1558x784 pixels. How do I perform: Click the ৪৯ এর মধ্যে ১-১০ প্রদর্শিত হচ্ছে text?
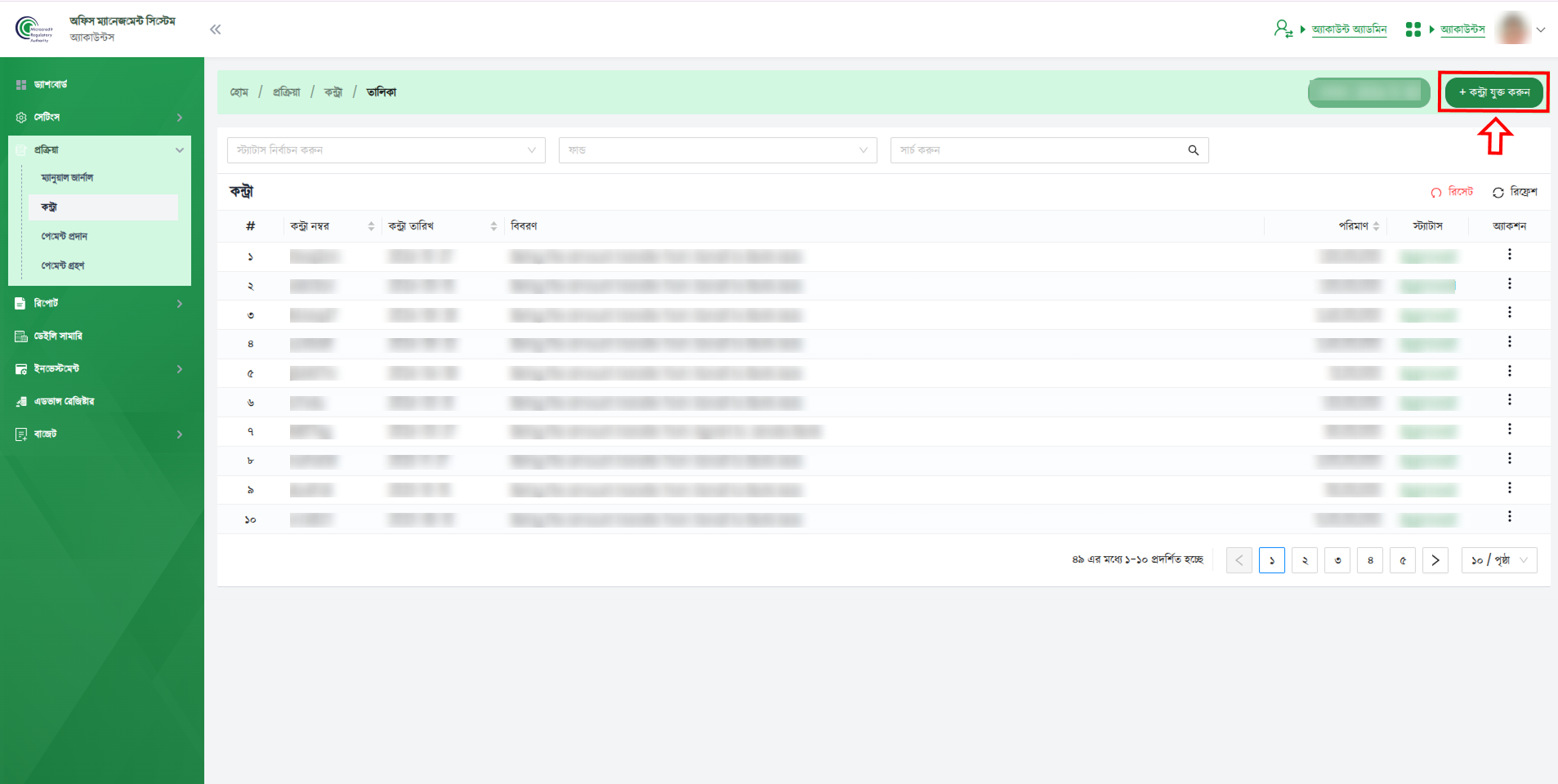click(1137, 560)
